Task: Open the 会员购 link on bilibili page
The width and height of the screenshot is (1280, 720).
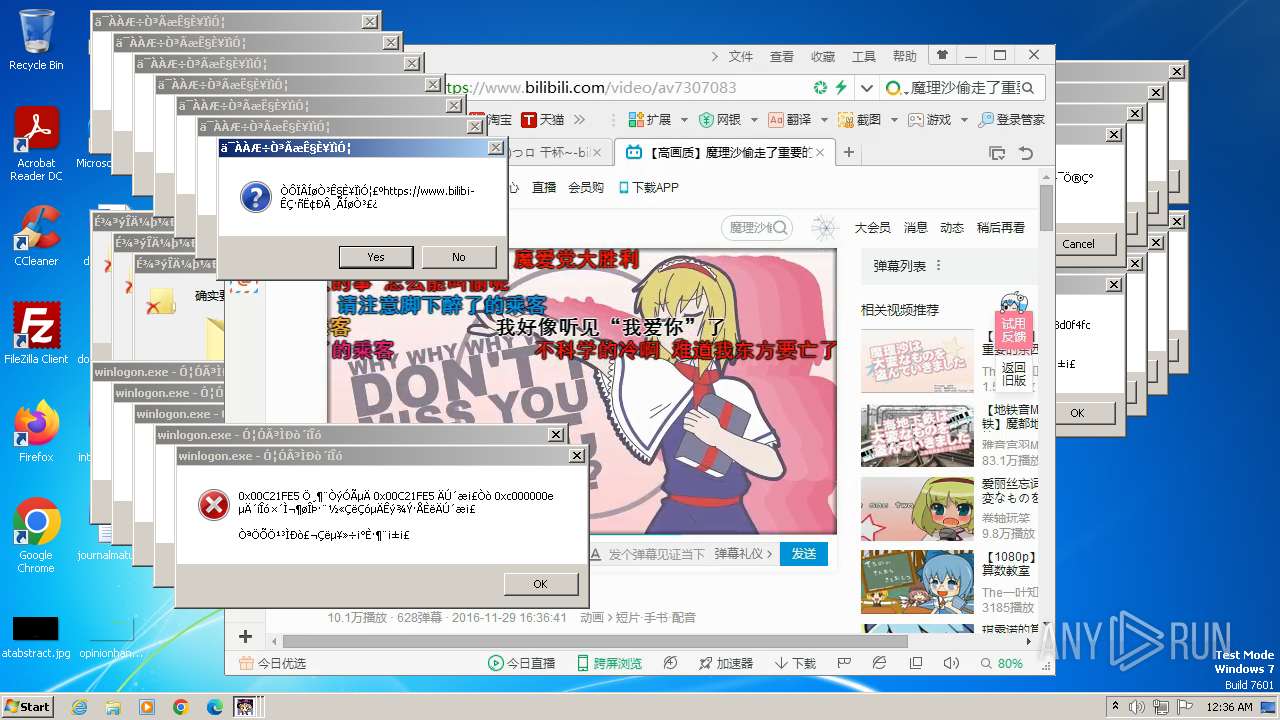Action: click(586, 187)
